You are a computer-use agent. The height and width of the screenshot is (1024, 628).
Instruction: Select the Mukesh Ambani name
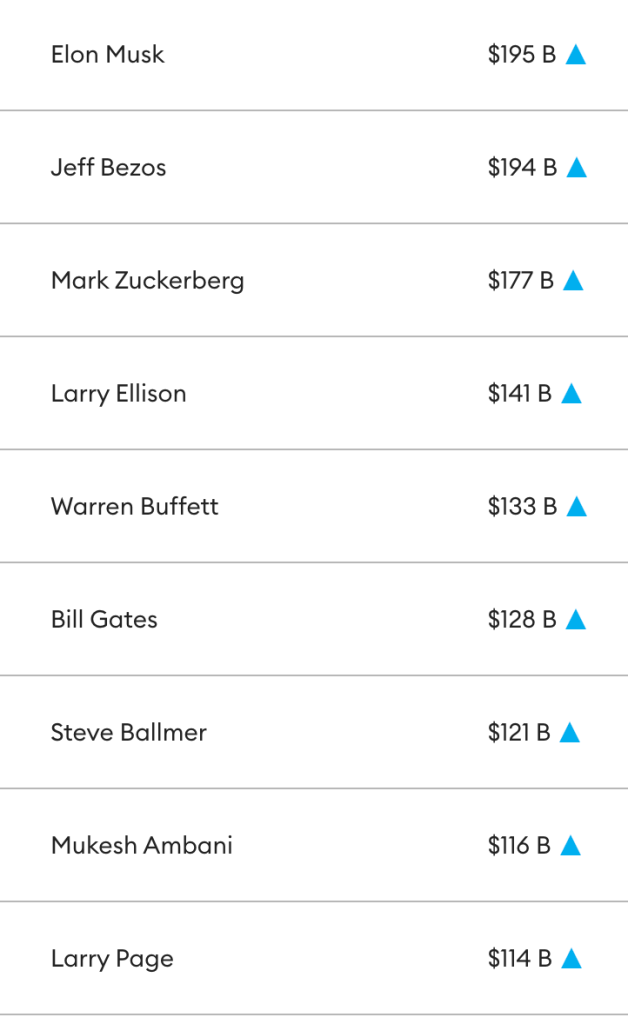(x=141, y=846)
